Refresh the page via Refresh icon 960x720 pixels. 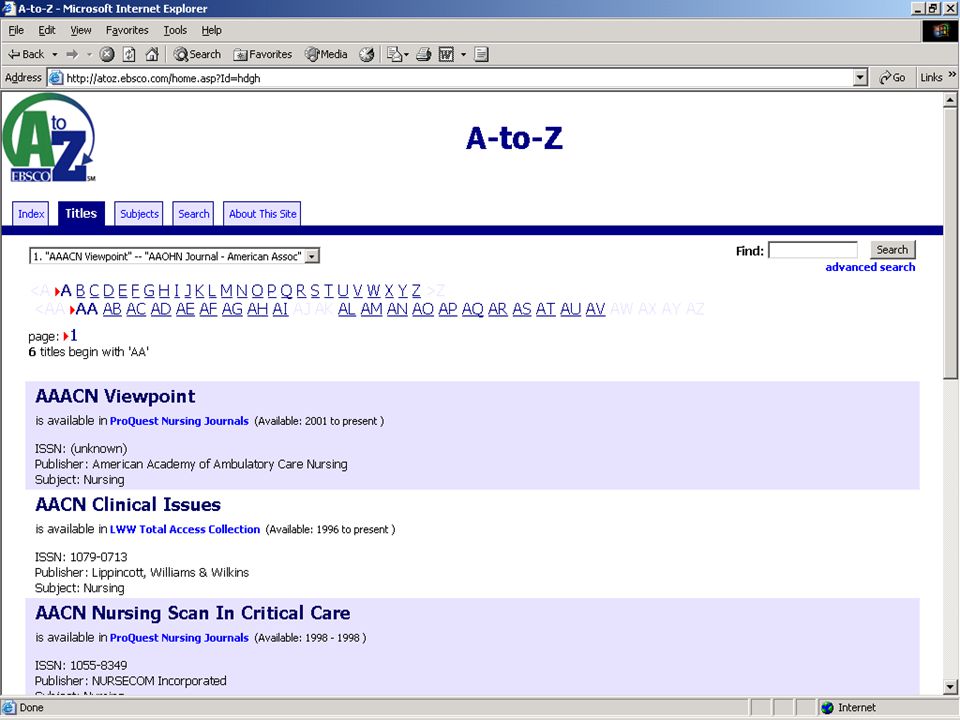[129, 54]
